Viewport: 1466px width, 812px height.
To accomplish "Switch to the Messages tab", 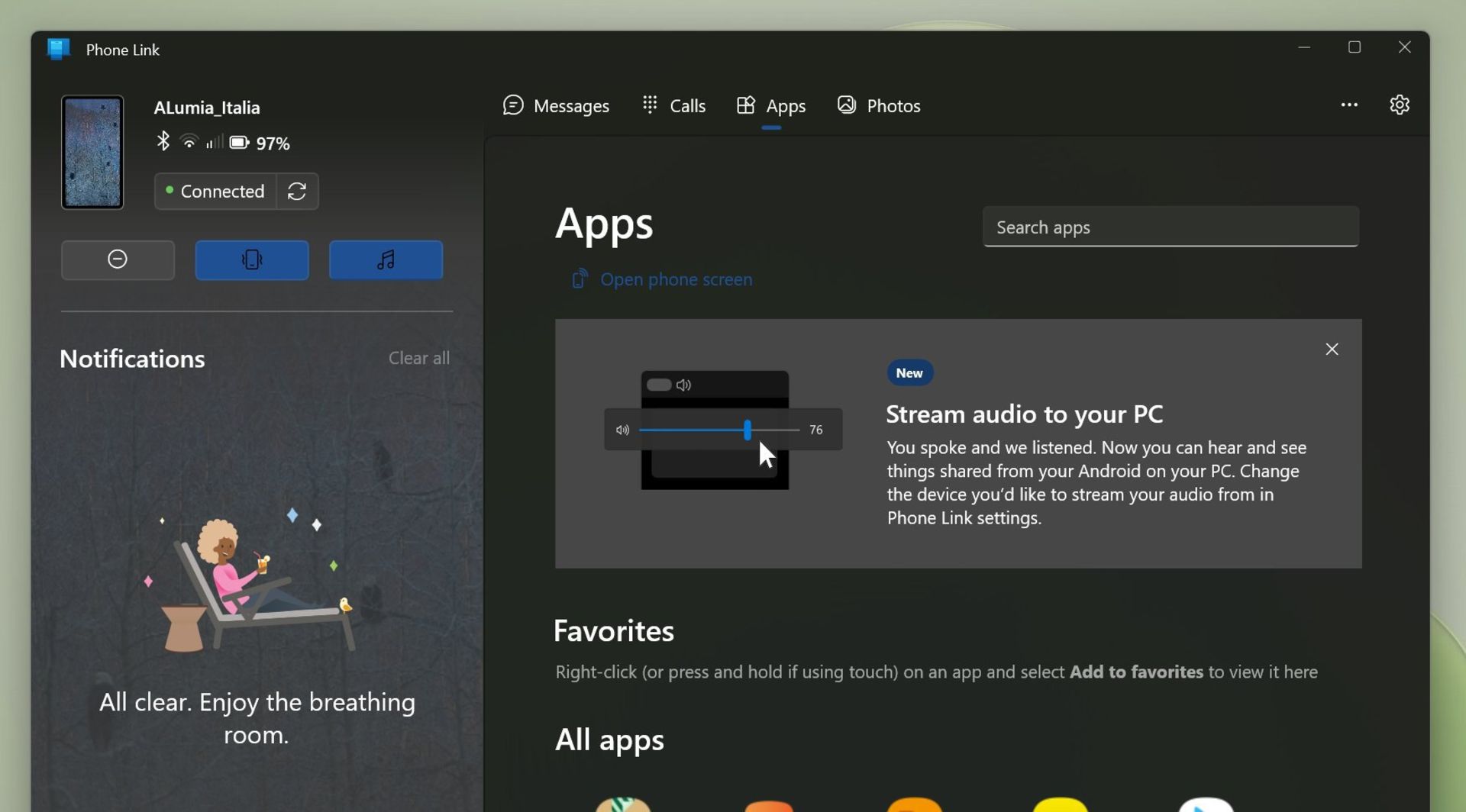I will (556, 105).
